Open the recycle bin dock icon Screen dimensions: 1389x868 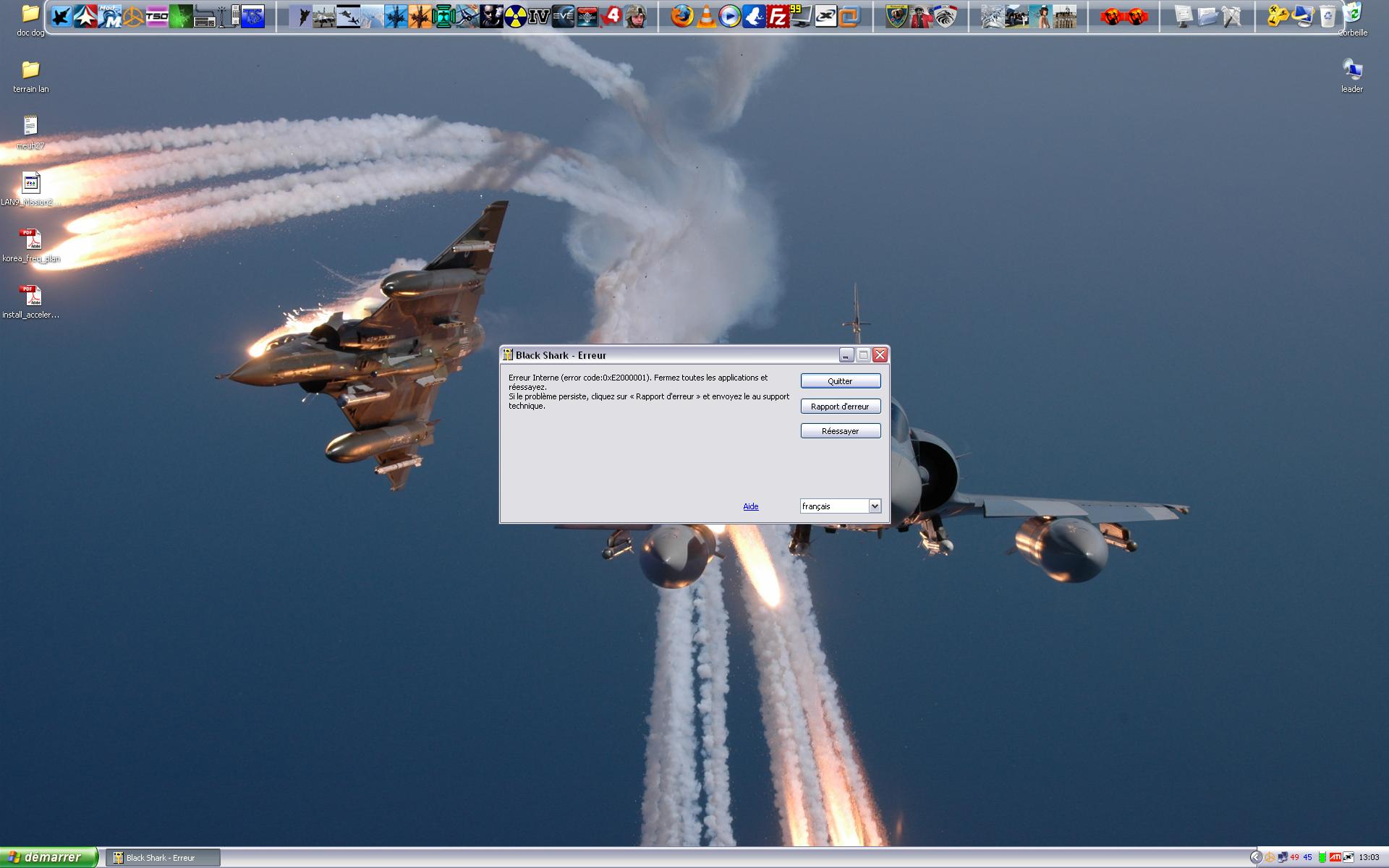[x=1327, y=16]
